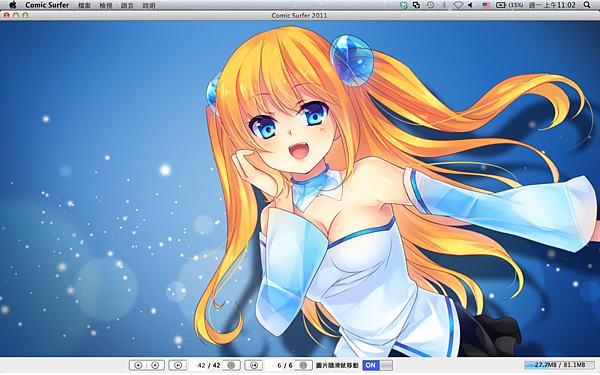This screenshot has height=375, width=600.
Task: Click the Dropbox icon in the menu bar
Action: [403, 5]
